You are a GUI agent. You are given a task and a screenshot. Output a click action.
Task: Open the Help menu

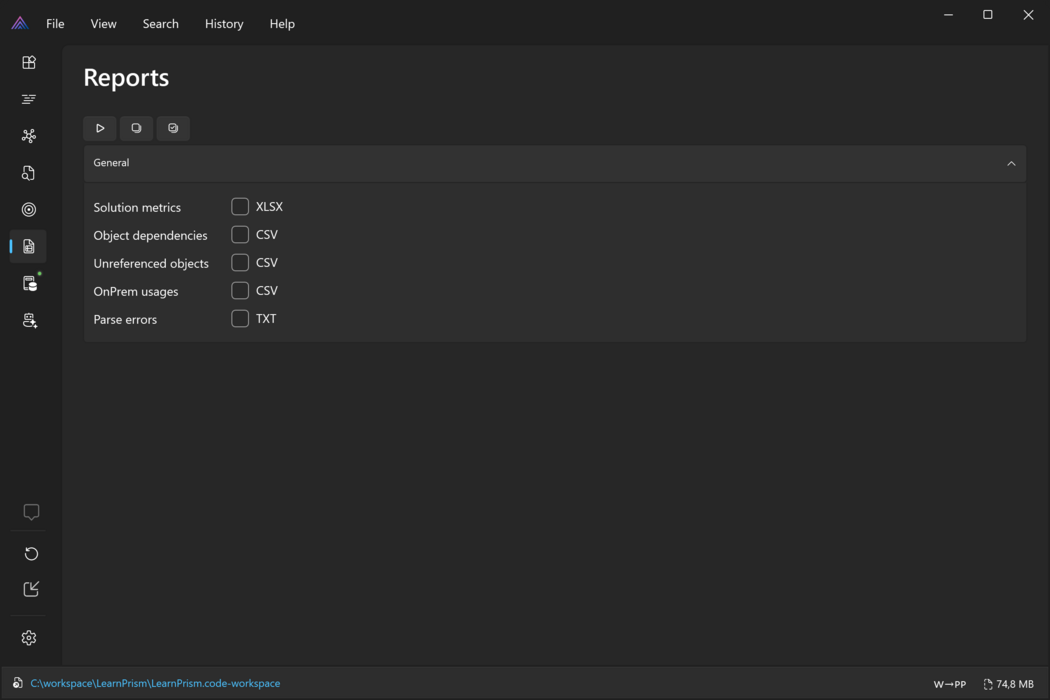(x=282, y=23)
